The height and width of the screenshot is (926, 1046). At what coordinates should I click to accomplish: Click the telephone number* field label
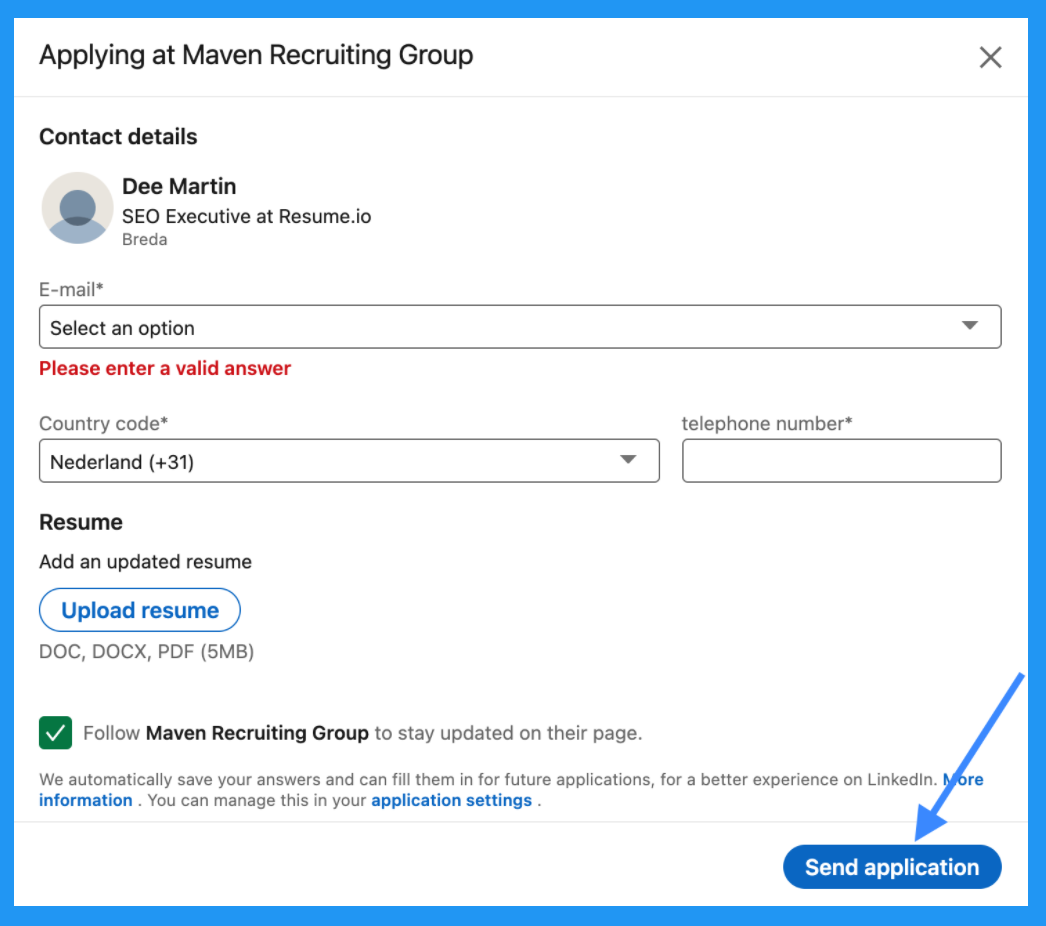click(767, 423)
